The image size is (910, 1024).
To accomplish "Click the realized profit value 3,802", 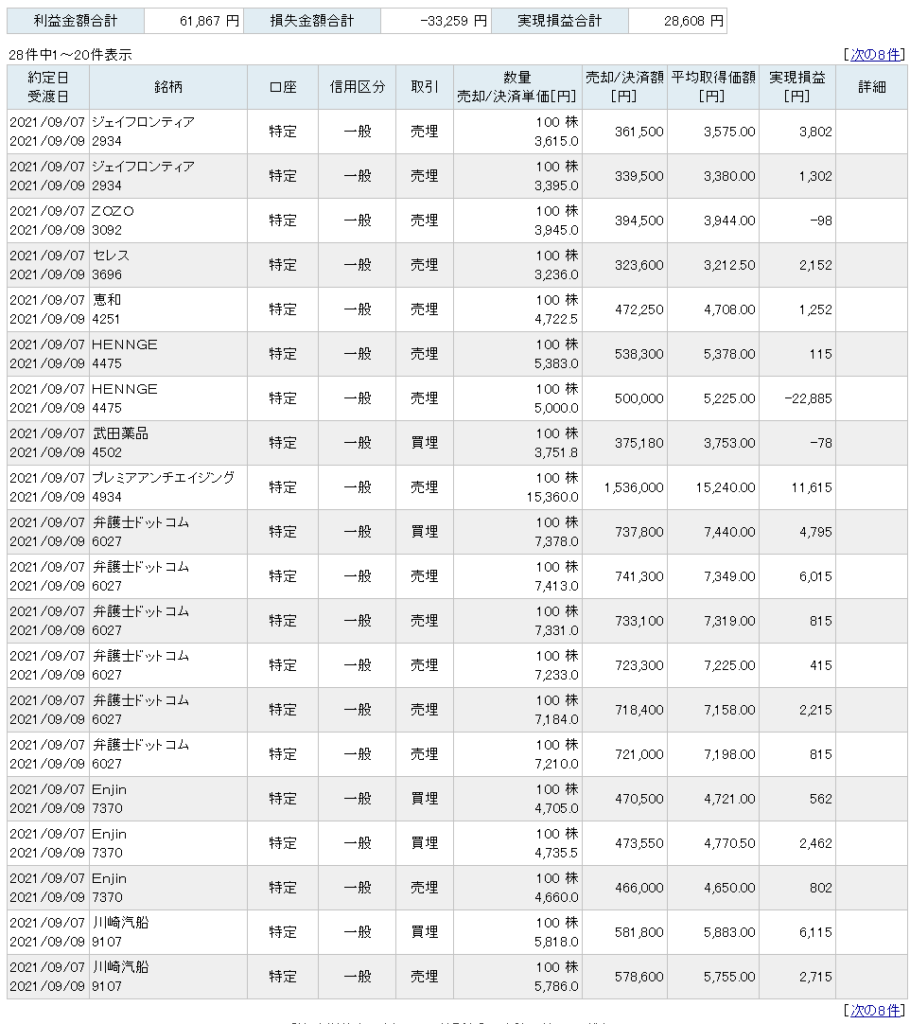I will [815, 132].
